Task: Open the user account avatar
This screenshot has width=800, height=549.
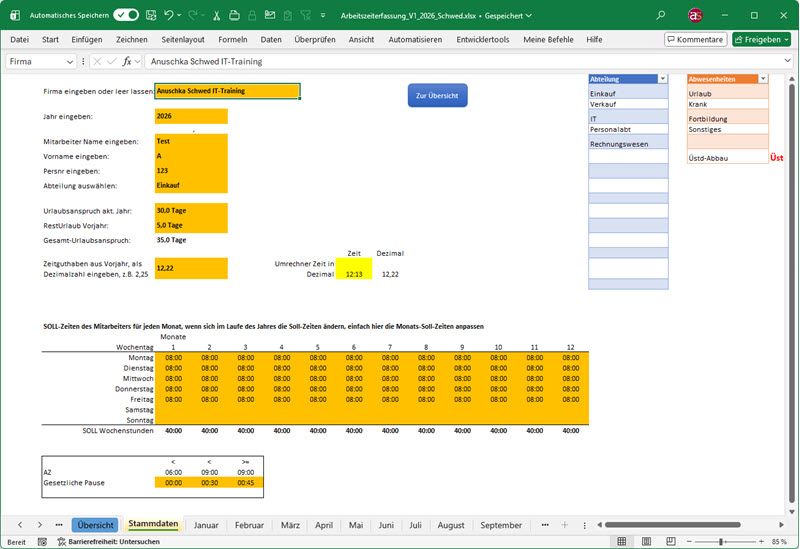Action: click(696, 16)
